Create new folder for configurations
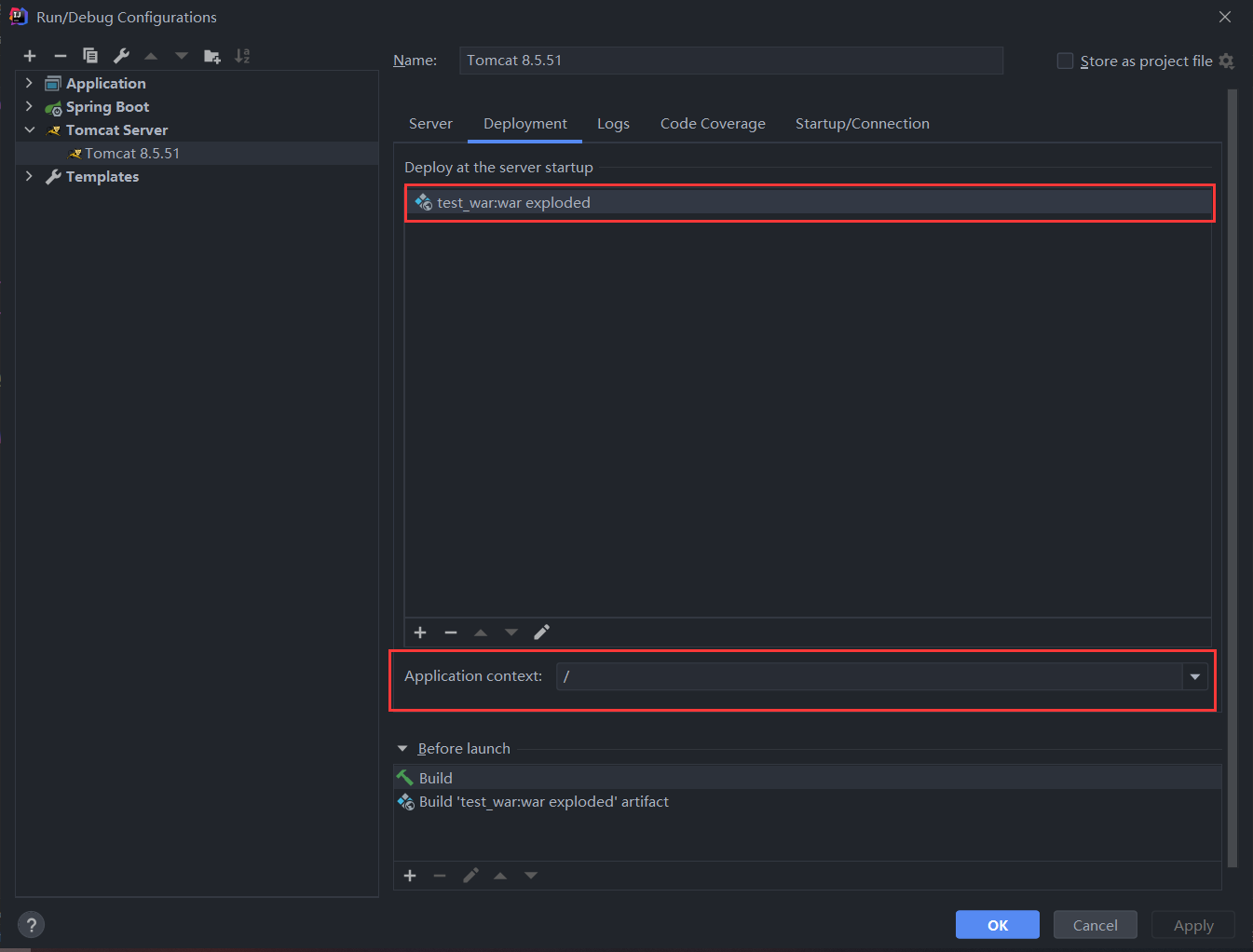Image resolution: width=1253 pixels, height=952 pixels. [212, 56]
